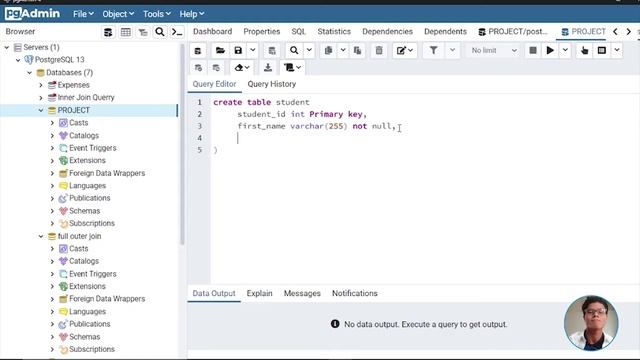This screenshot has width=640, height=360.
Task: Collapse the PostgreSQL 13 server node
Action: coord(18,60)
